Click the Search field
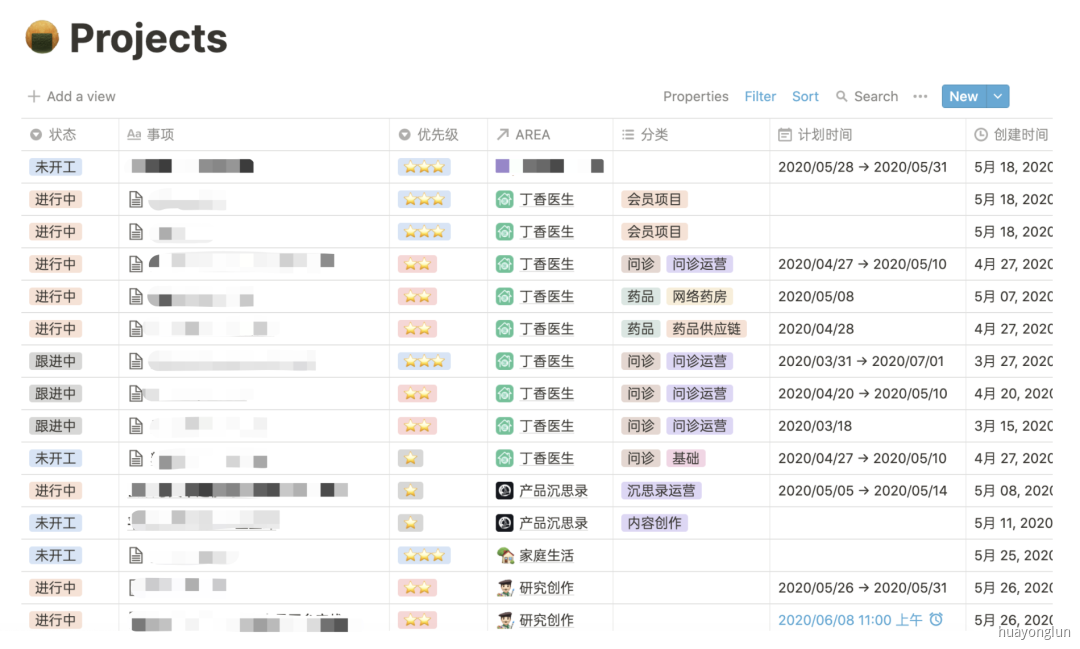This screenshot has width=1080, height=649. click(867, 96)
